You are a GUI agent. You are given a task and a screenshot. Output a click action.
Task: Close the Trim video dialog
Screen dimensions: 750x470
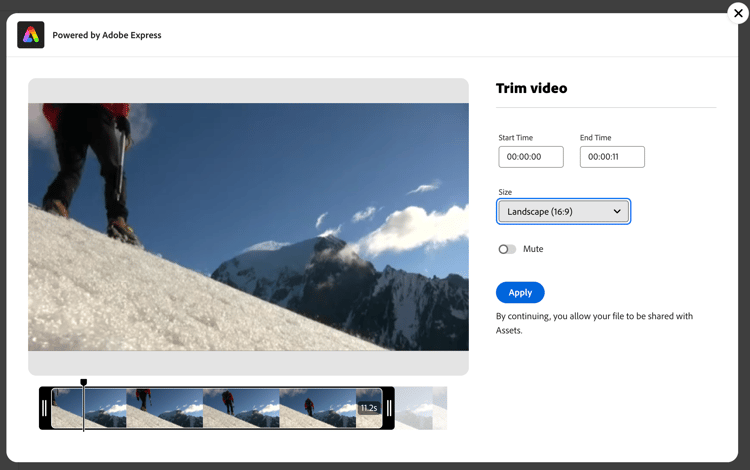click(738, 13)
